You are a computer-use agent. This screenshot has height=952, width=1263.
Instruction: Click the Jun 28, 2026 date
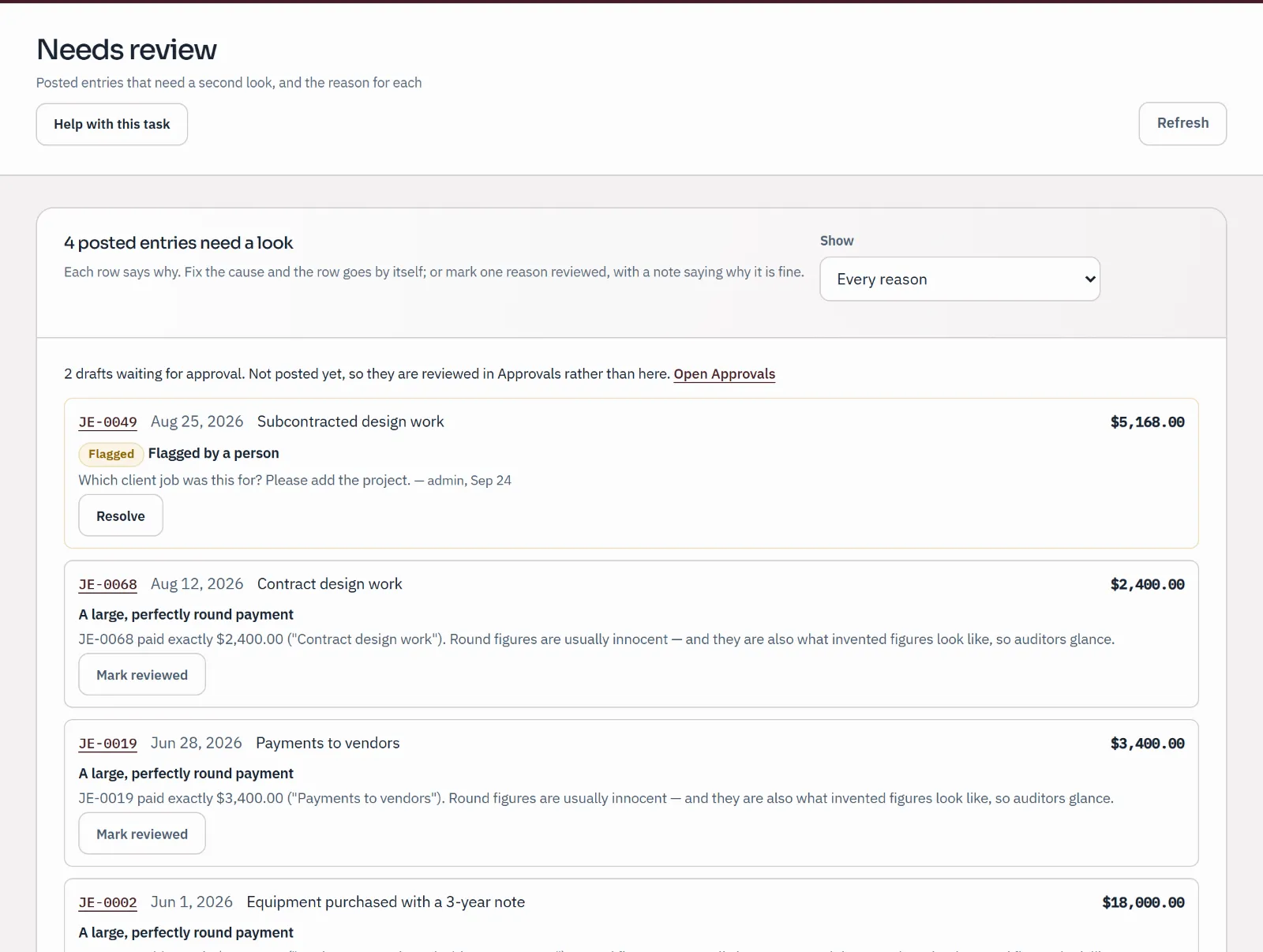197,744
